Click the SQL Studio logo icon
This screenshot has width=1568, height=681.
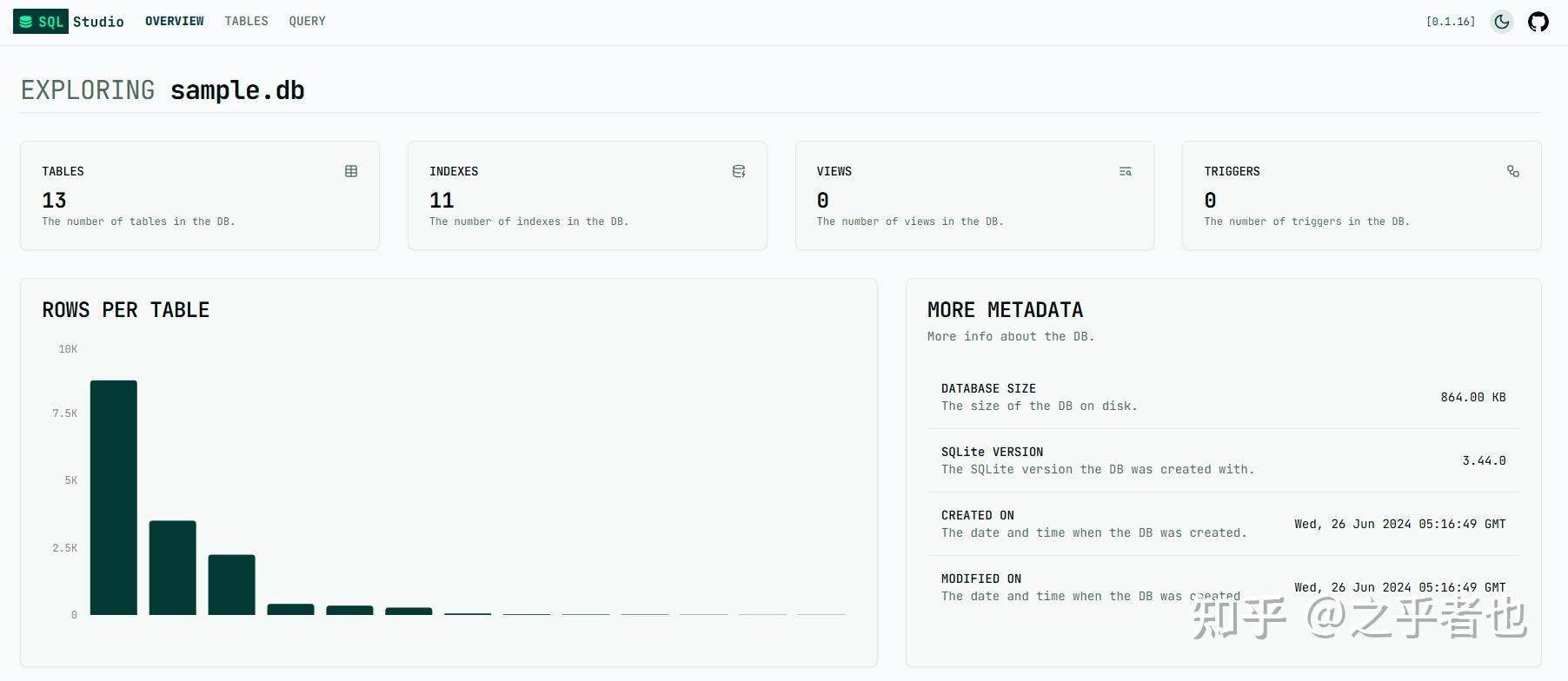(x=27, y=22)
